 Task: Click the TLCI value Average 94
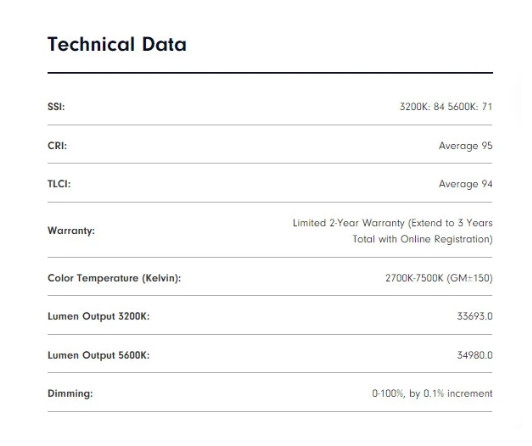(466, 184)
